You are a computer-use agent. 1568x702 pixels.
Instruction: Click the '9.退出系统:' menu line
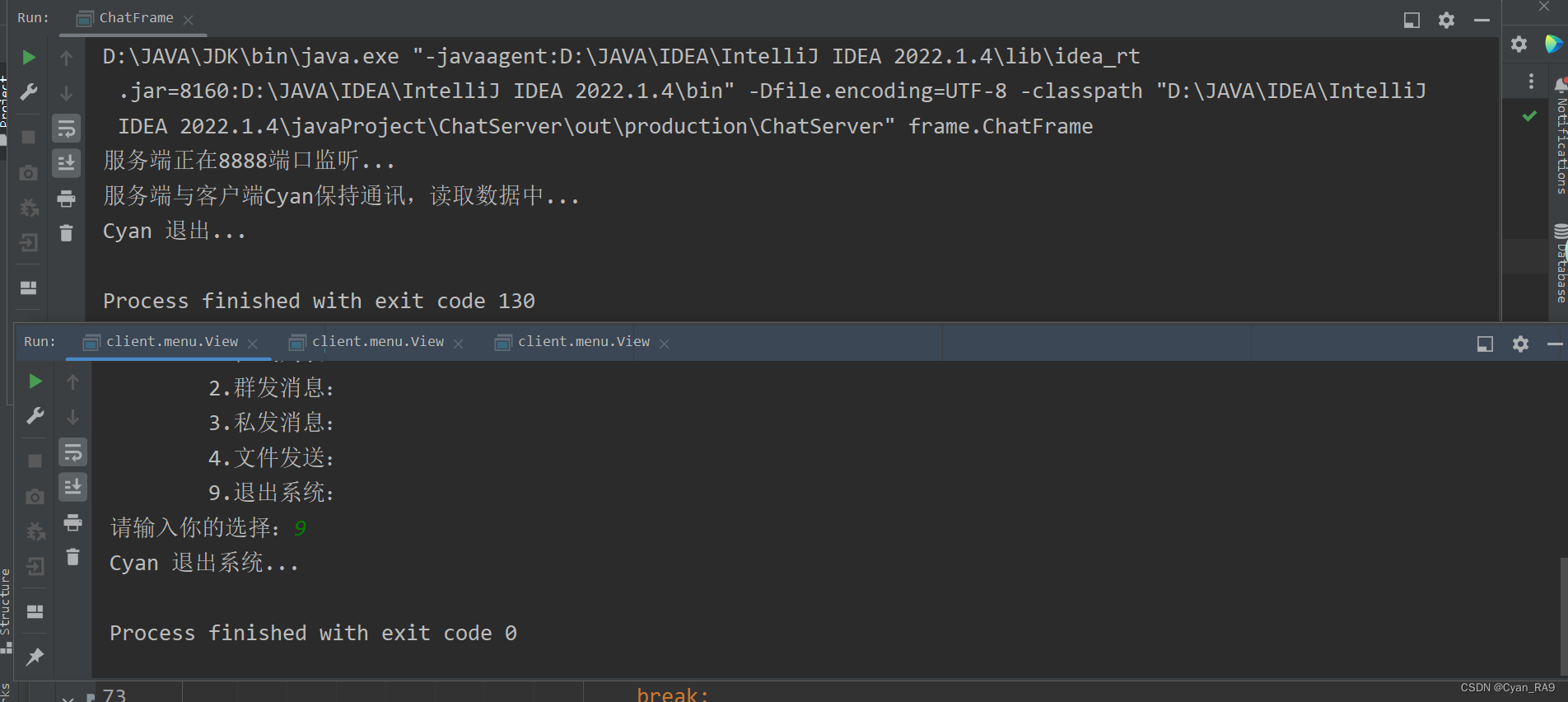(271, 493)
